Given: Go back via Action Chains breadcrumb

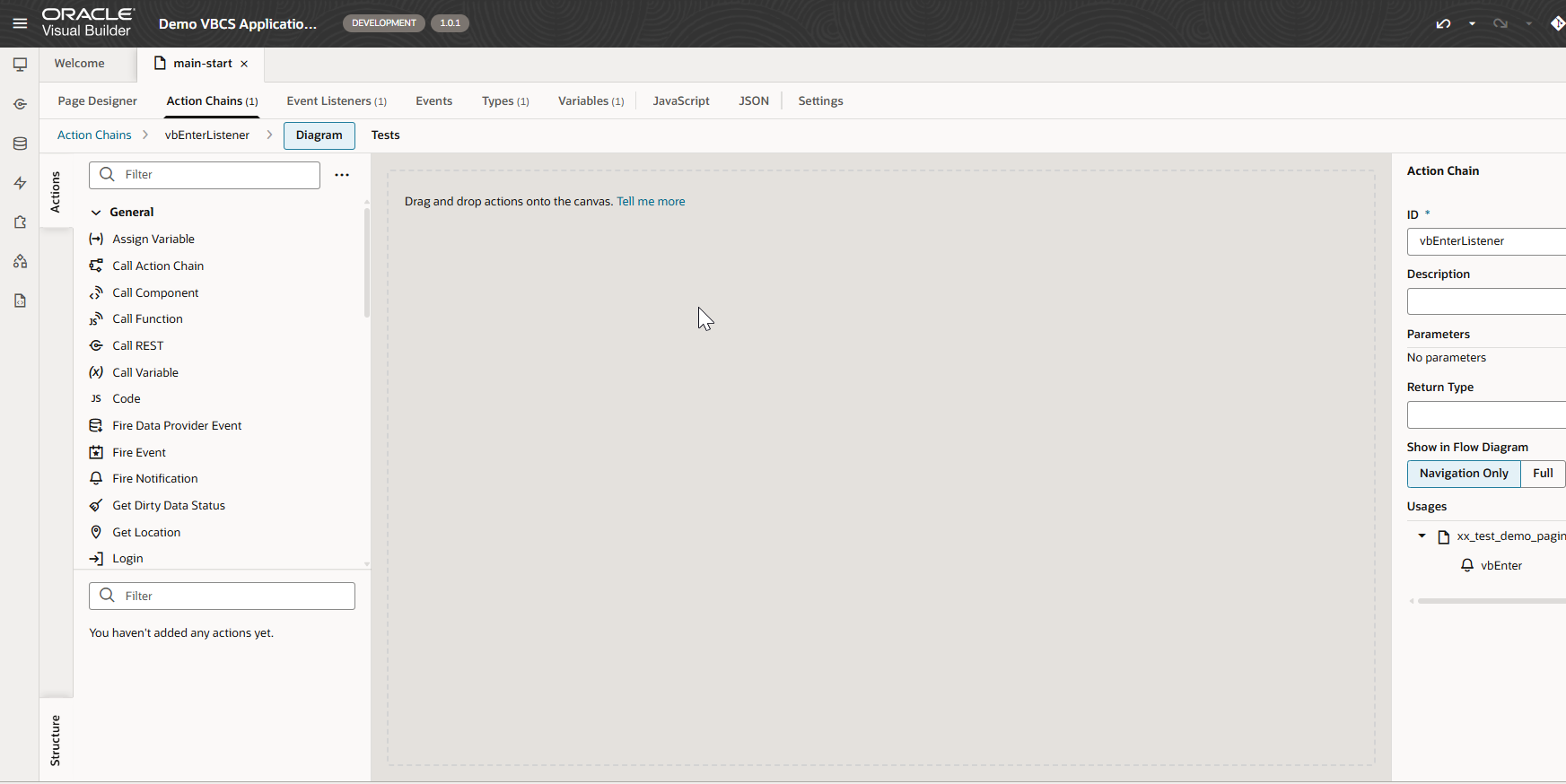Looking at the screenshot, I should click(x=94, y=135).
